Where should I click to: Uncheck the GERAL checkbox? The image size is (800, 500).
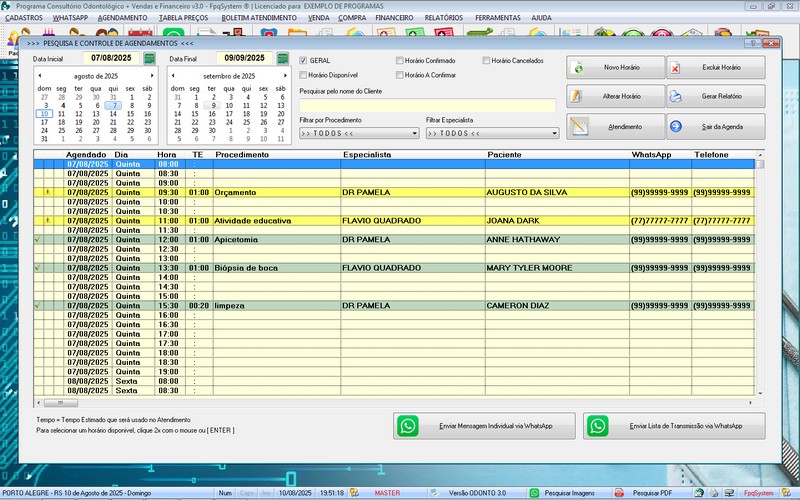(x=305, y=61)
